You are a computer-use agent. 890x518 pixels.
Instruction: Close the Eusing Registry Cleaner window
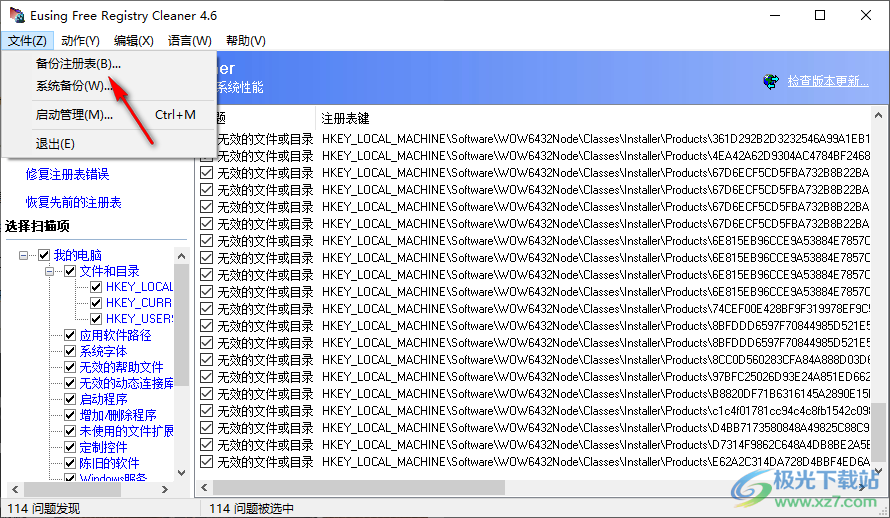(866, 15)
